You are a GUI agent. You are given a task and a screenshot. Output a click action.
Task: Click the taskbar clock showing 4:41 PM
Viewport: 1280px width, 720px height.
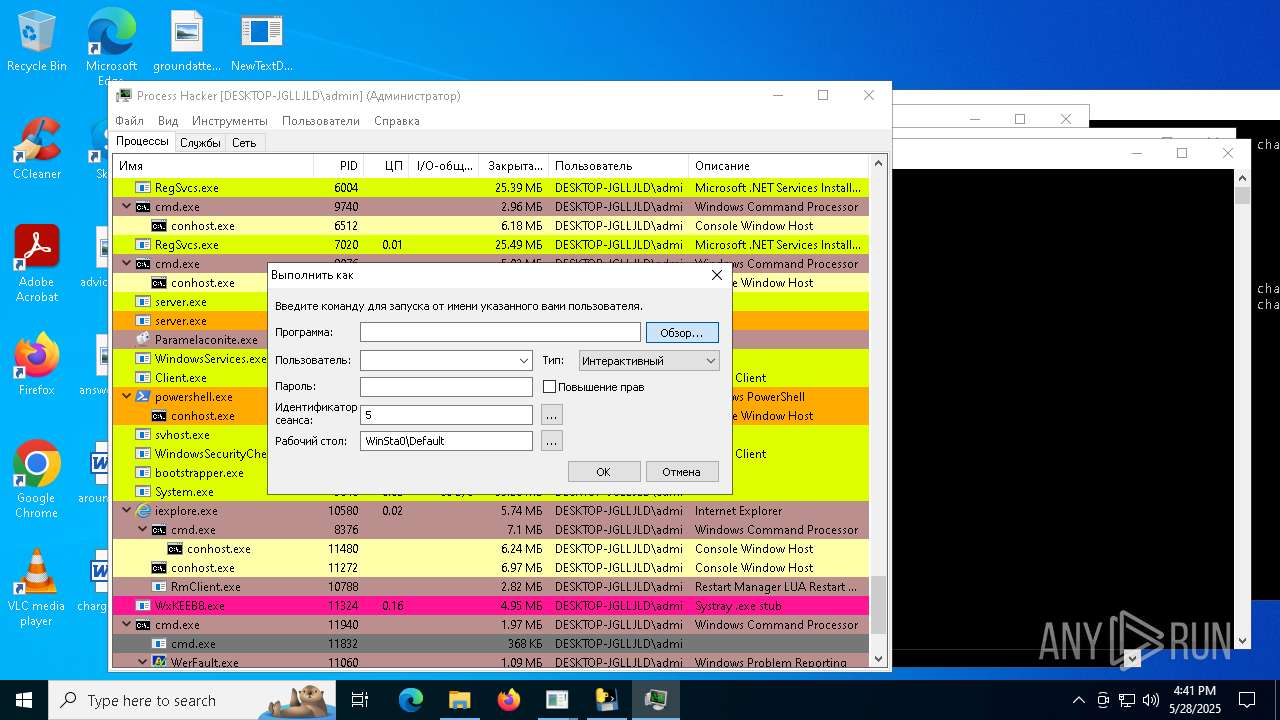1195,700
